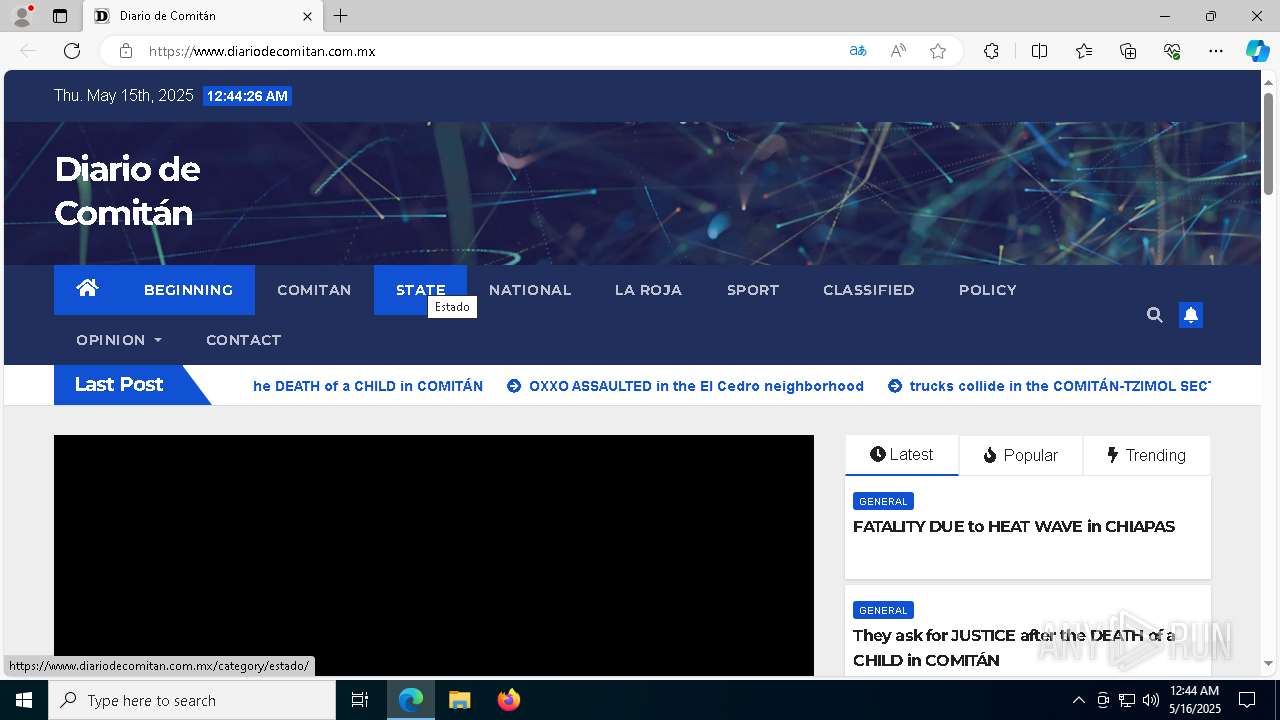Click the home icon in navigation bar
The image size is (1280, 720).
87,289
